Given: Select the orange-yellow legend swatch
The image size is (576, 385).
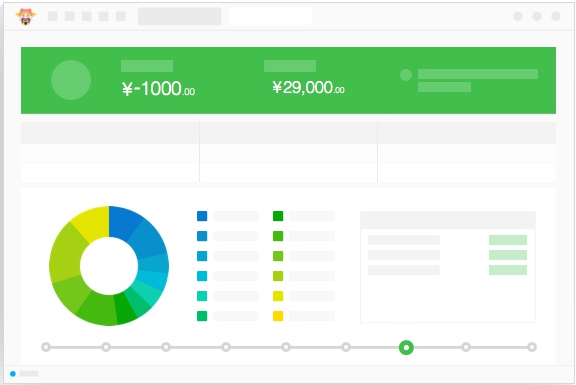Looking at the screenshot, I should (278, 316).
